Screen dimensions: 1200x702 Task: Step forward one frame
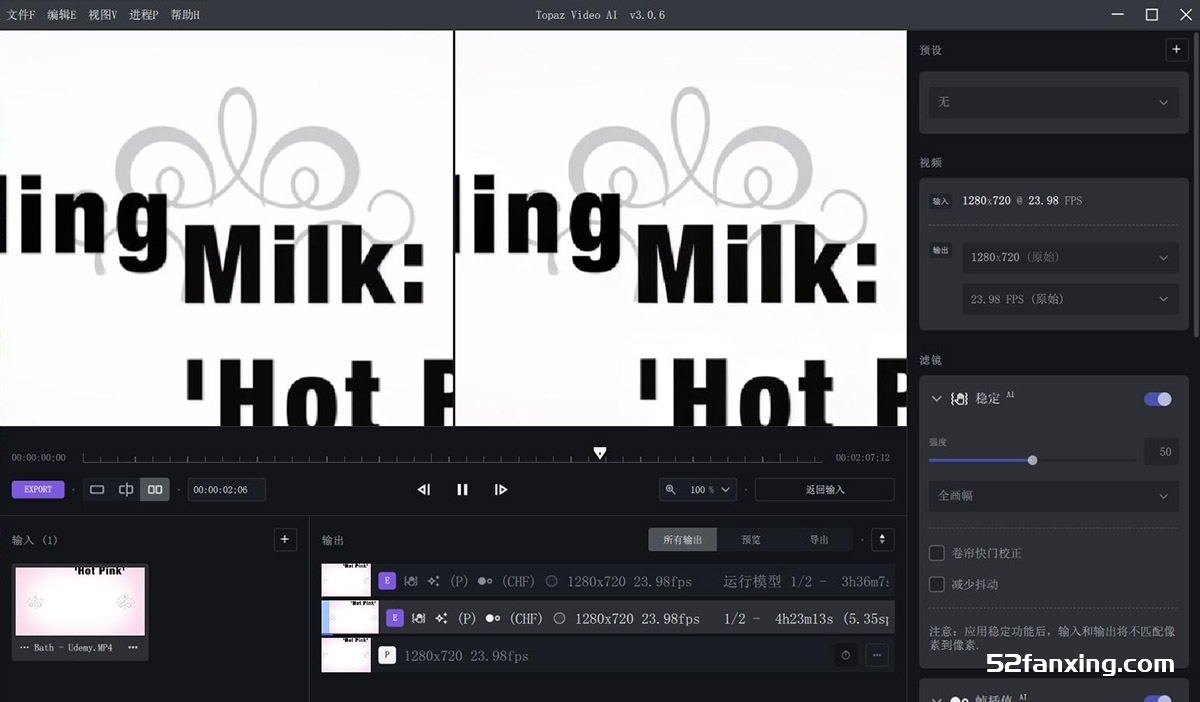[501, 489]
